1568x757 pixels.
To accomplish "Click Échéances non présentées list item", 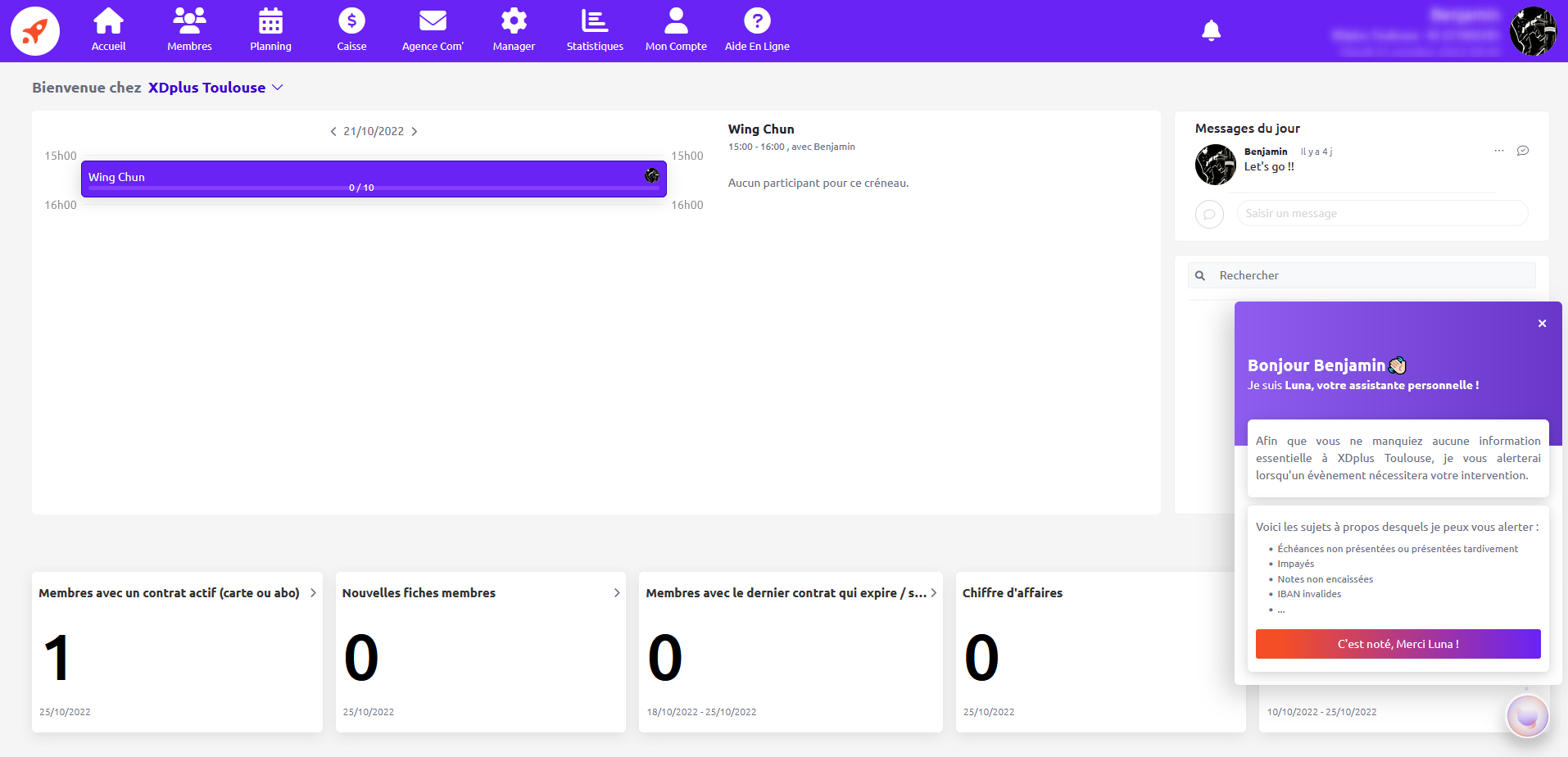I will point(1398,549).
